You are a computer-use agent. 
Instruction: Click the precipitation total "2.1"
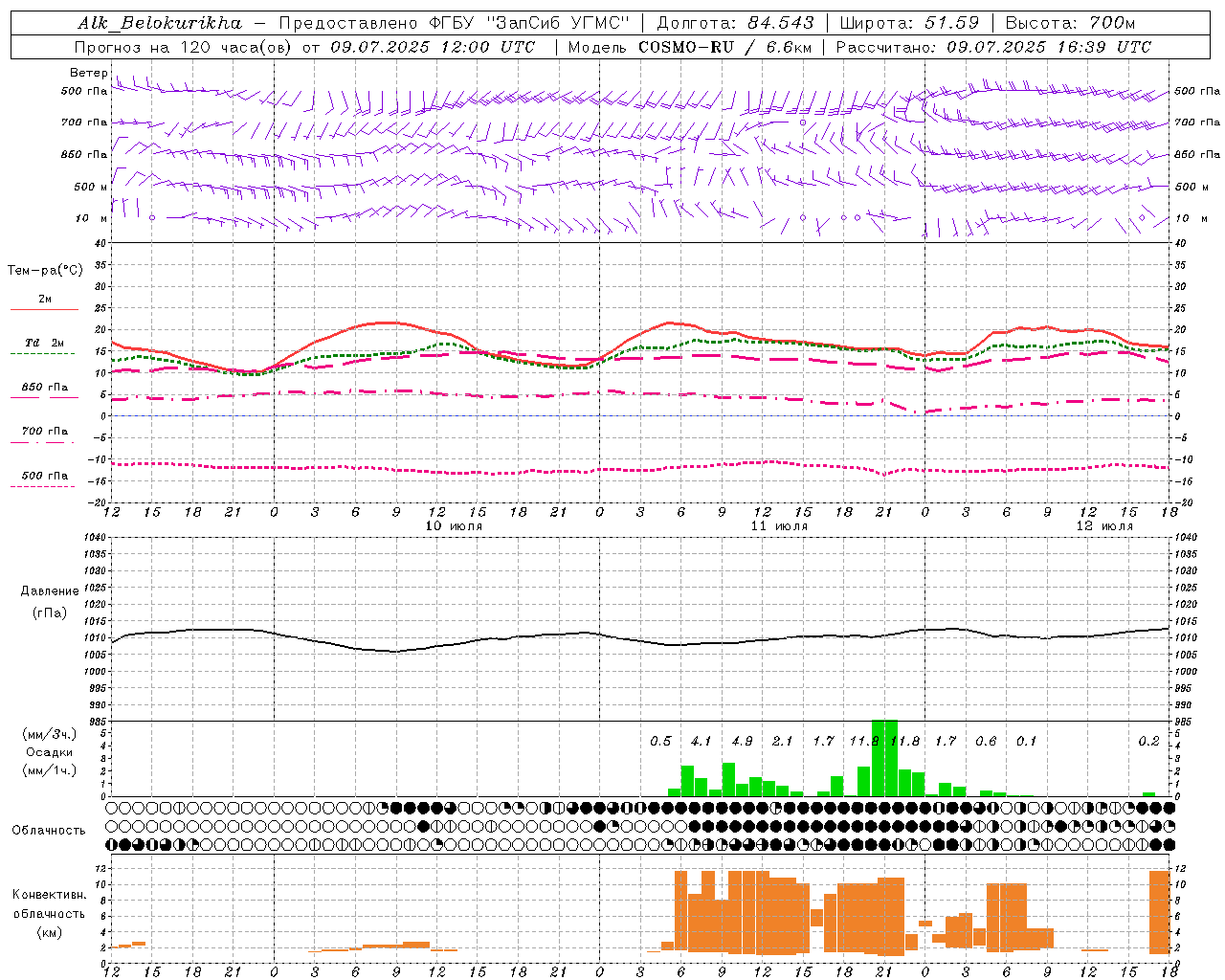pyautogui.click(x=783, y=742)
